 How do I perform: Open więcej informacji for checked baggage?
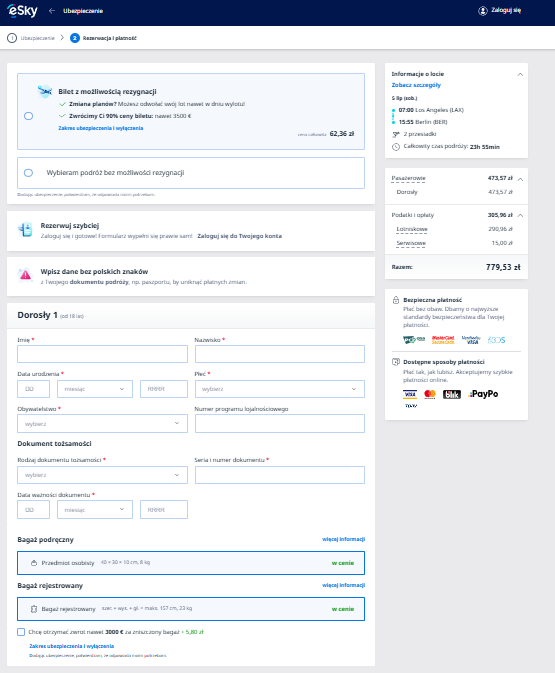coord(343,585)
